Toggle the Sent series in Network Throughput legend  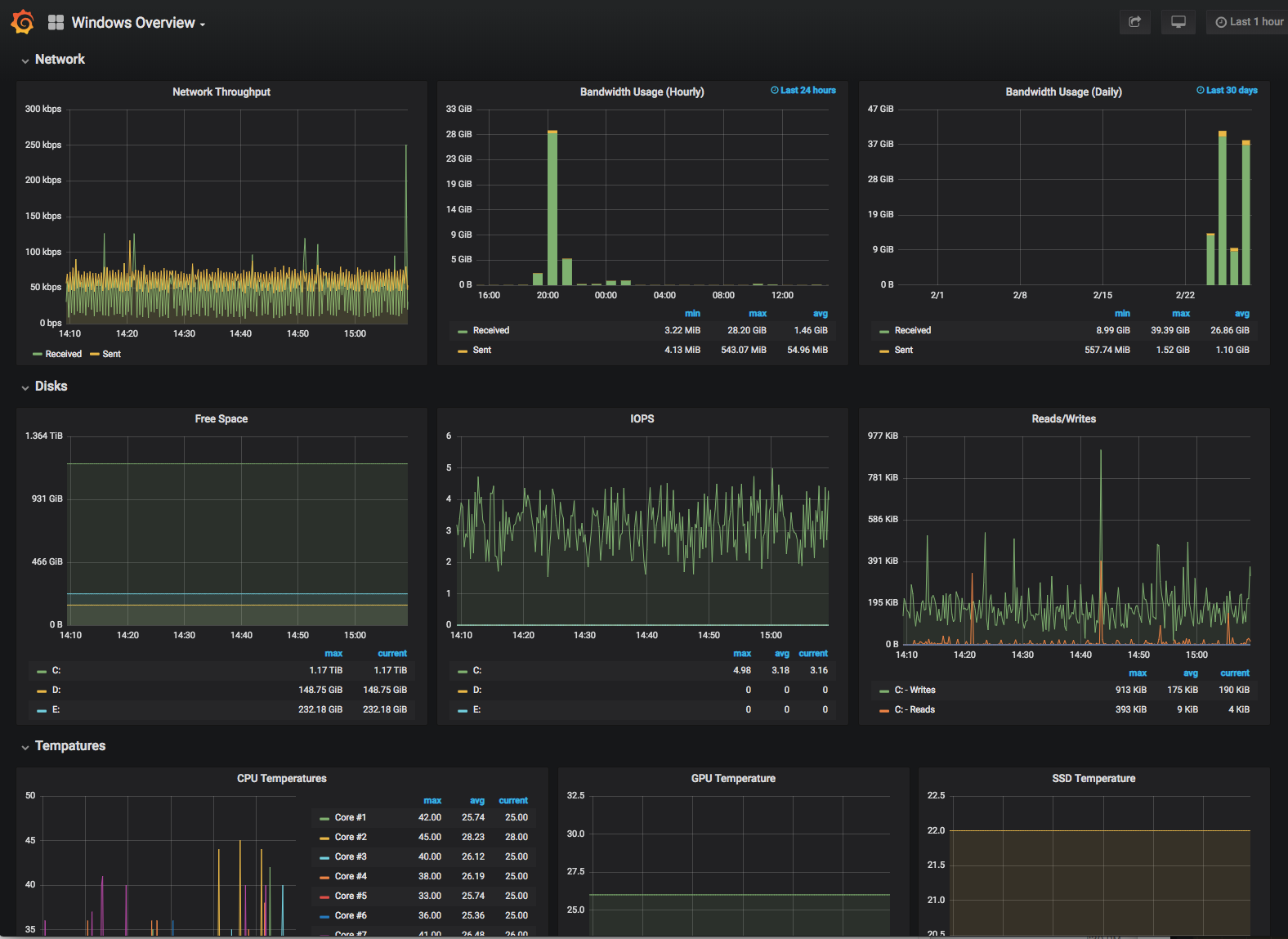[x=111, y=354]
